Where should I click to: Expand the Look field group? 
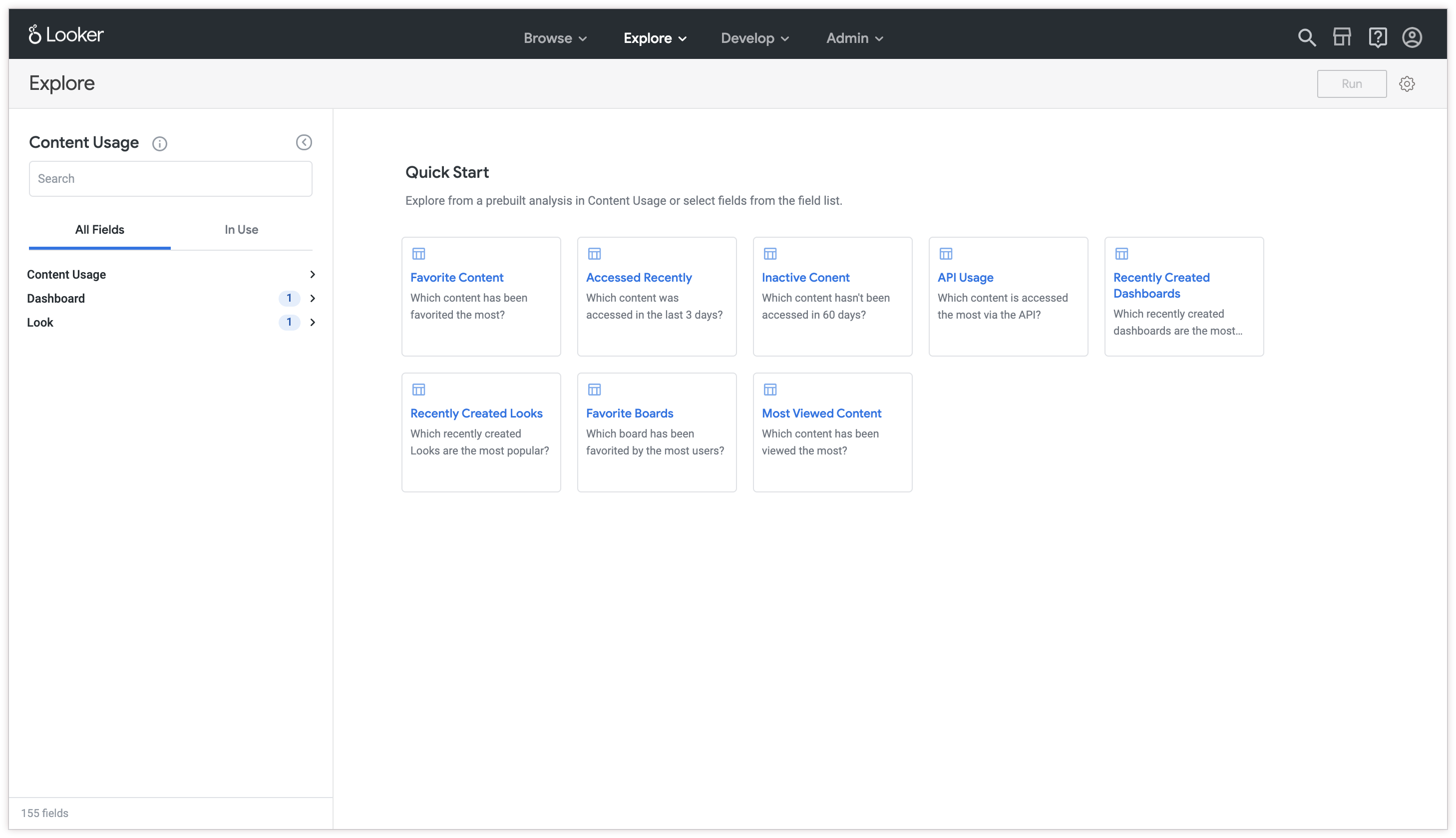pos(170,322)
